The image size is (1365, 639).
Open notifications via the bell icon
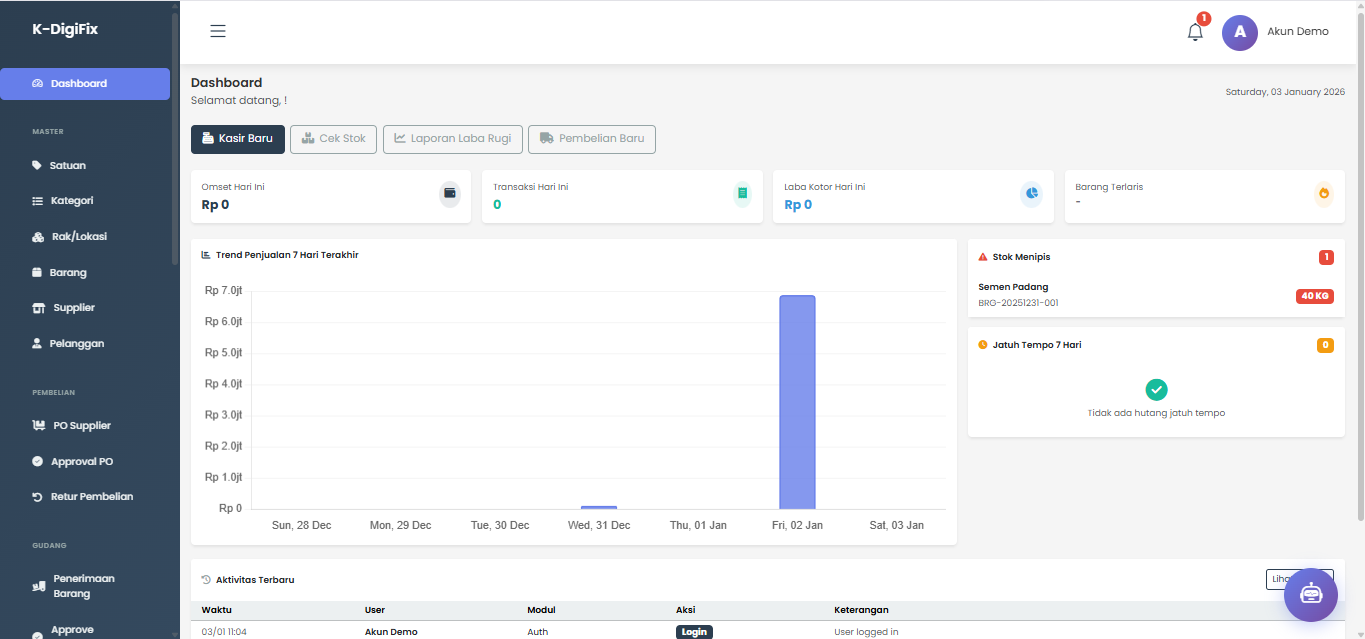tap(1194, 32)
